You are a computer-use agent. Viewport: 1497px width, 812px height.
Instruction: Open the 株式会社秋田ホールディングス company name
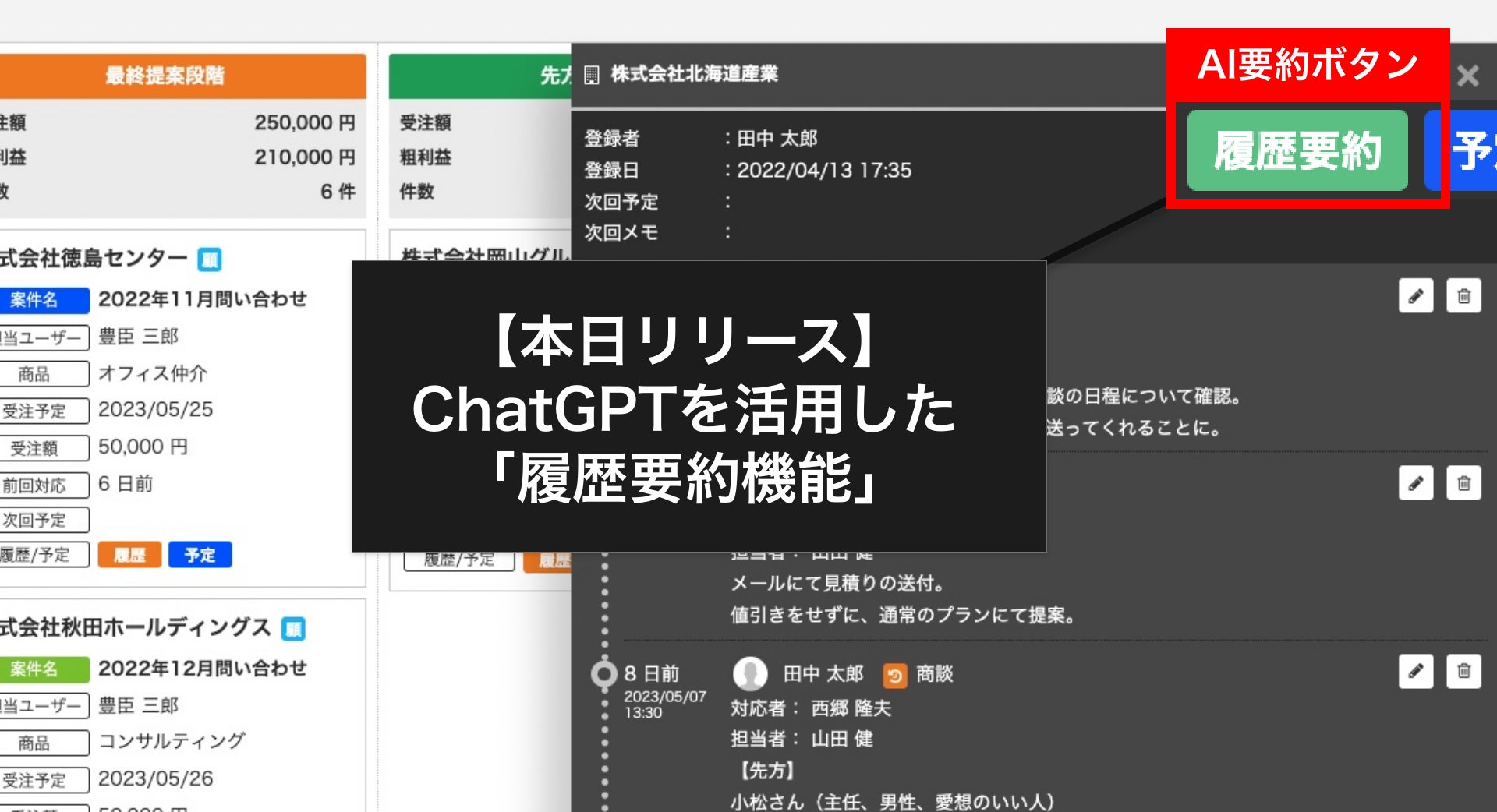[x=136, y=627]
